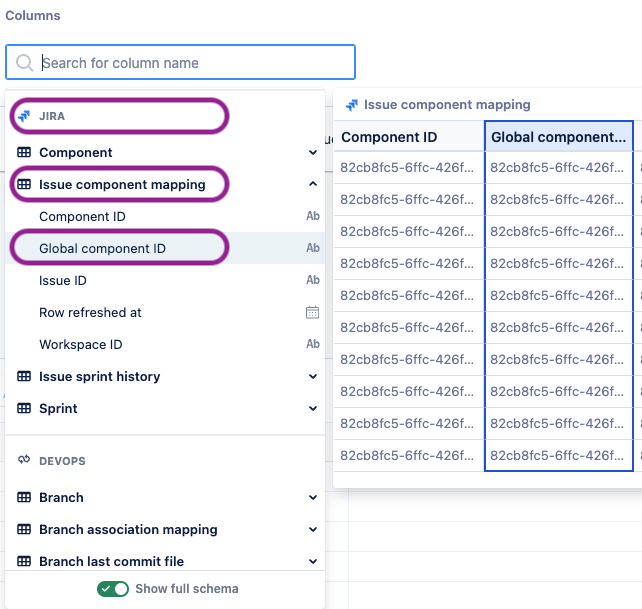Click the DEVOPS section header label
This screenshot has height=609, width=642.
[x=62, y=461]
